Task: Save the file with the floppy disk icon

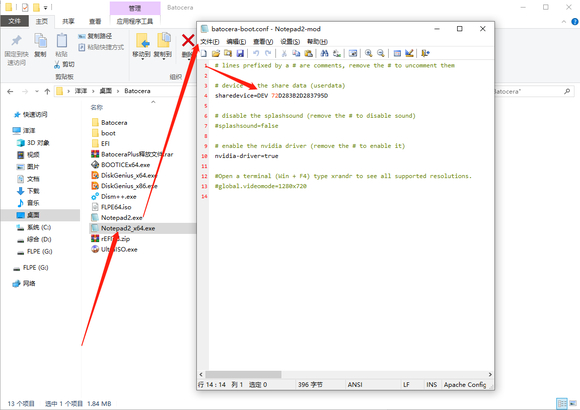Action: coord(240,54)
